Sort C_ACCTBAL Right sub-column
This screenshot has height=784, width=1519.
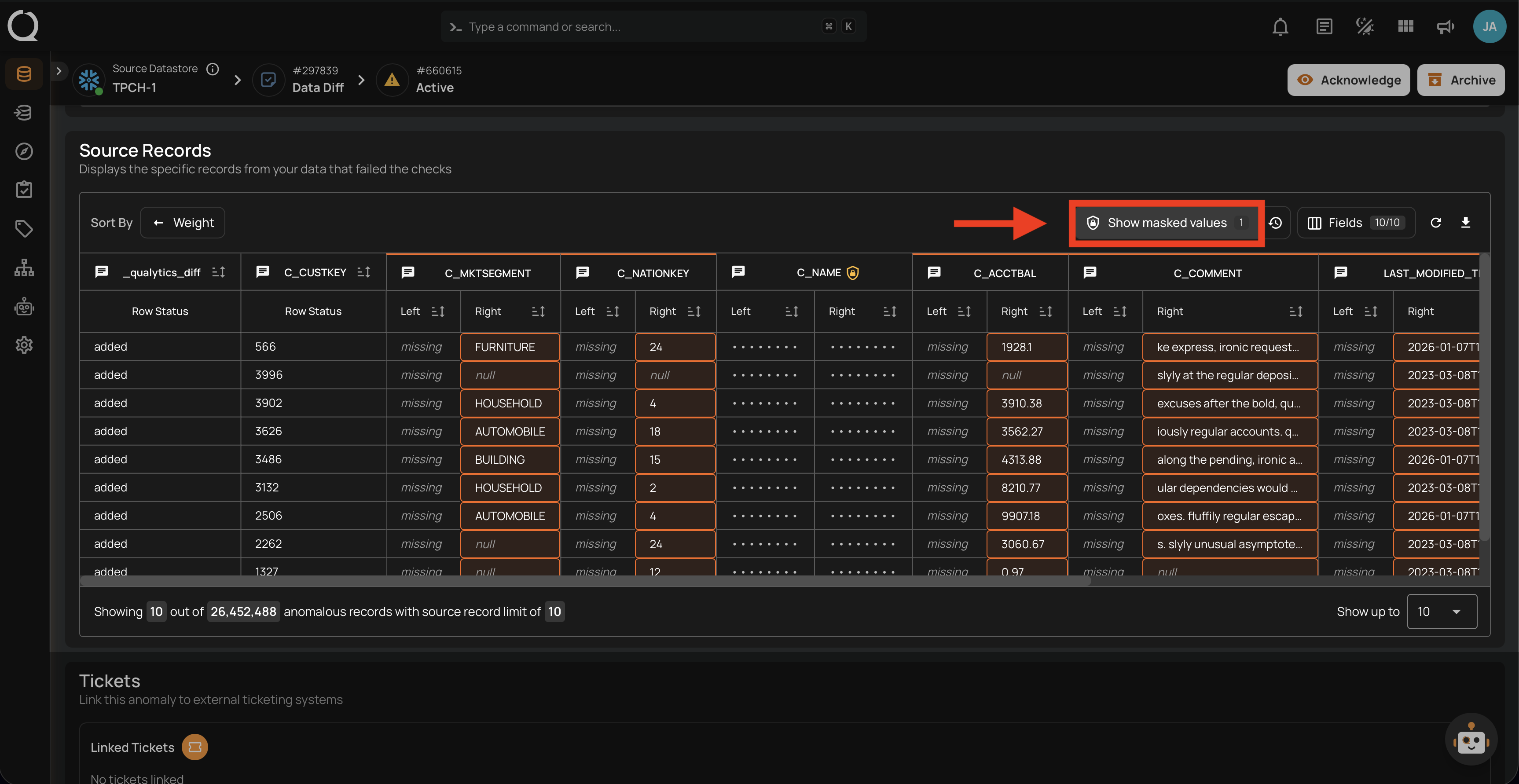[1046, 311]
